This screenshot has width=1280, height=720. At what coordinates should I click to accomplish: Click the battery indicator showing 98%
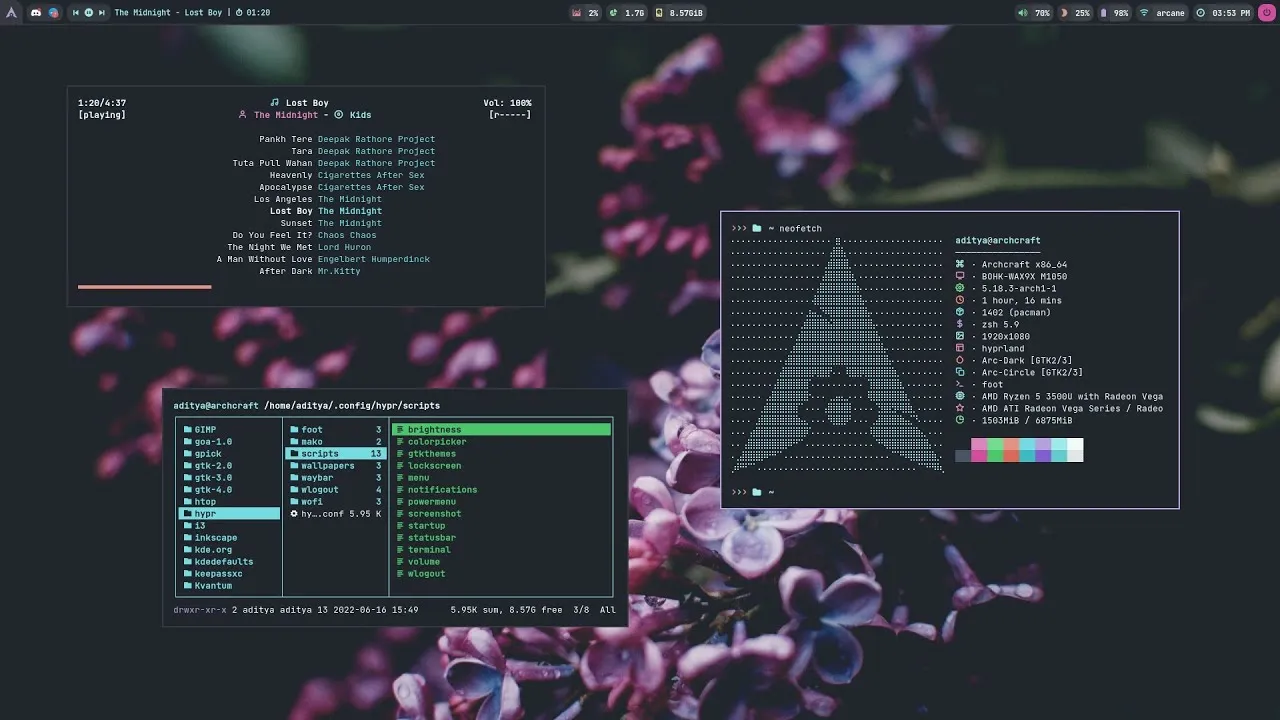click(x=1103, y=13)
